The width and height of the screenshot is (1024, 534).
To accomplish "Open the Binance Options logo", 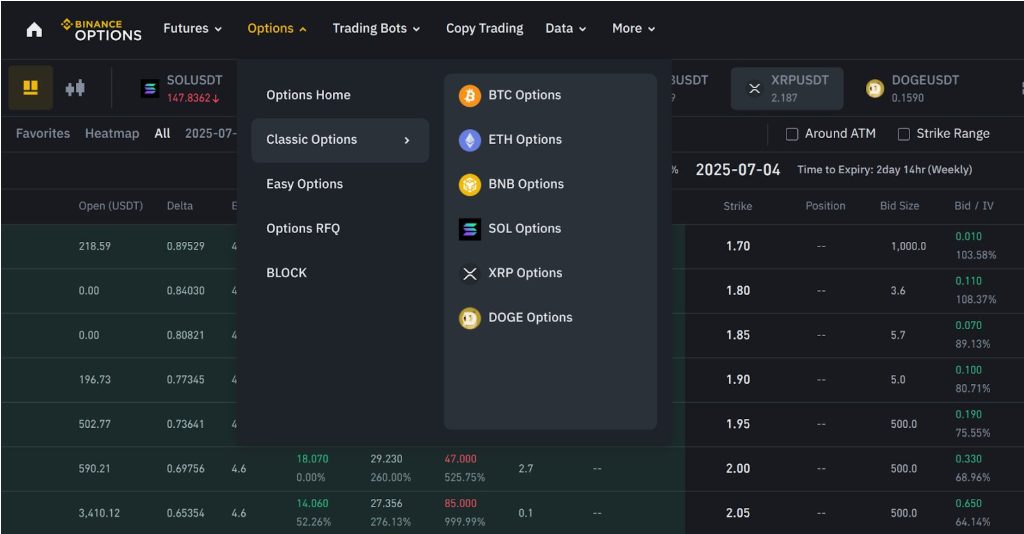I will (101, 29).
